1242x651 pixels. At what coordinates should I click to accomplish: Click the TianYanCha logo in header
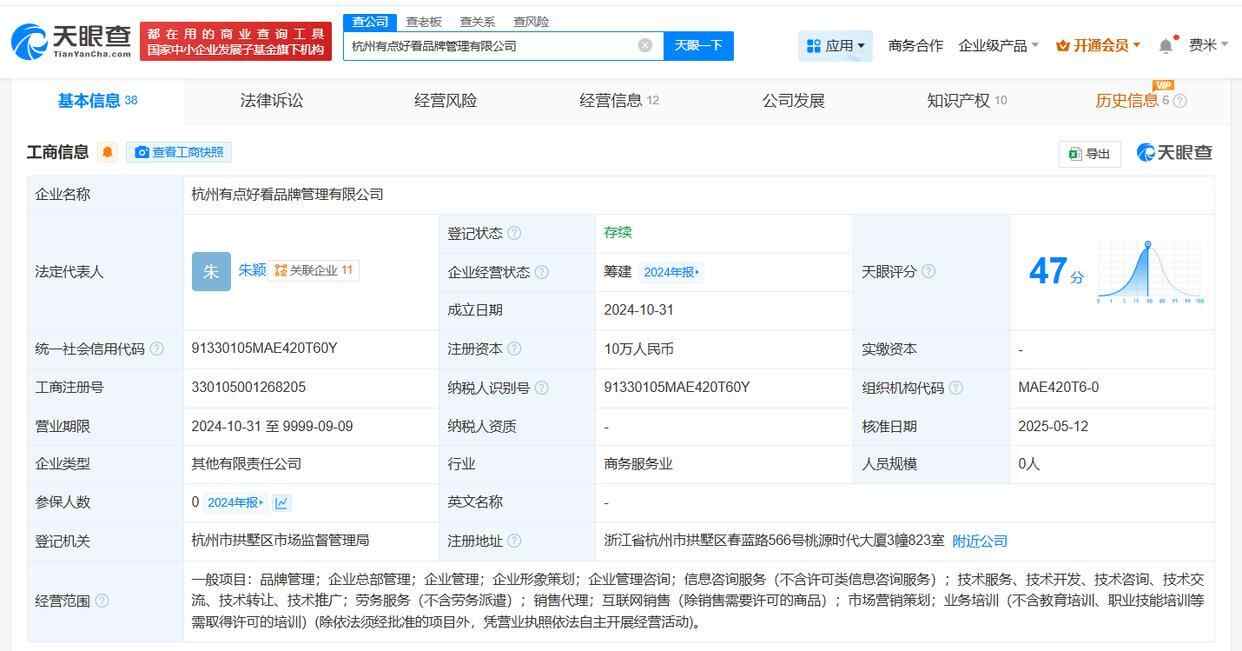pyautogui.click(x=72, y=42)
